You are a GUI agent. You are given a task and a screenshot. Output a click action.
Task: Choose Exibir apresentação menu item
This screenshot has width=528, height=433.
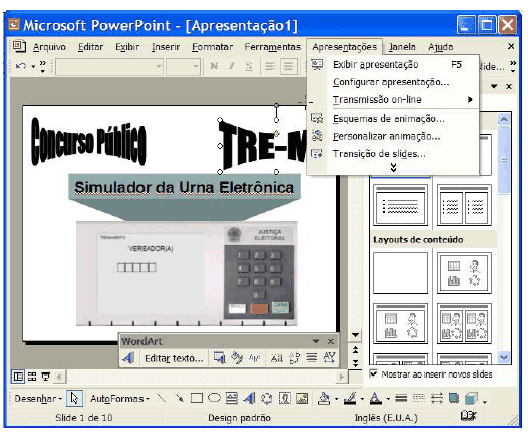(x=393, y=65)
